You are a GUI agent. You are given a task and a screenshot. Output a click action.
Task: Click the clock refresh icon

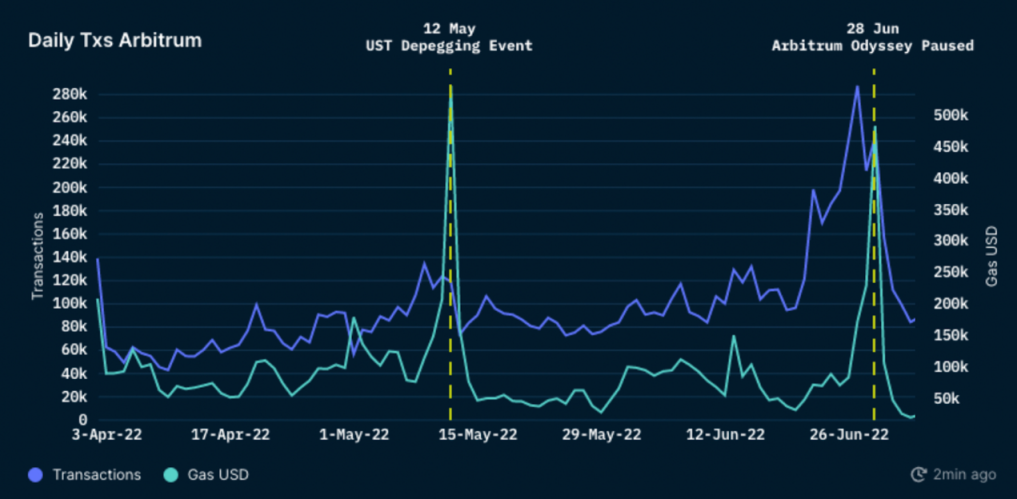click(918, 475)
